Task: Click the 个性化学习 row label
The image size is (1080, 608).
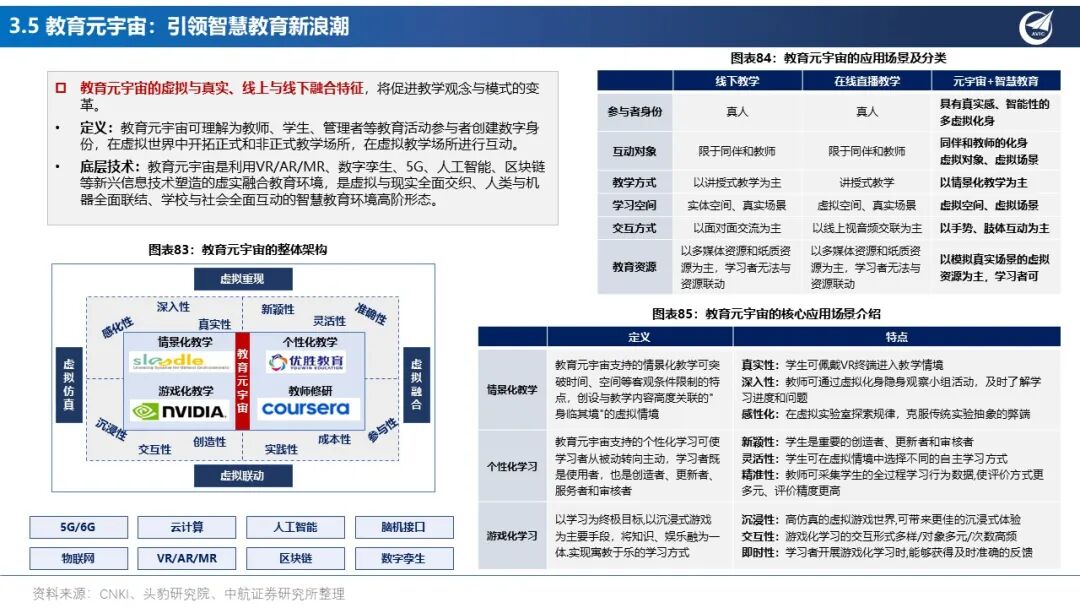Action: [x=512, y=466]
